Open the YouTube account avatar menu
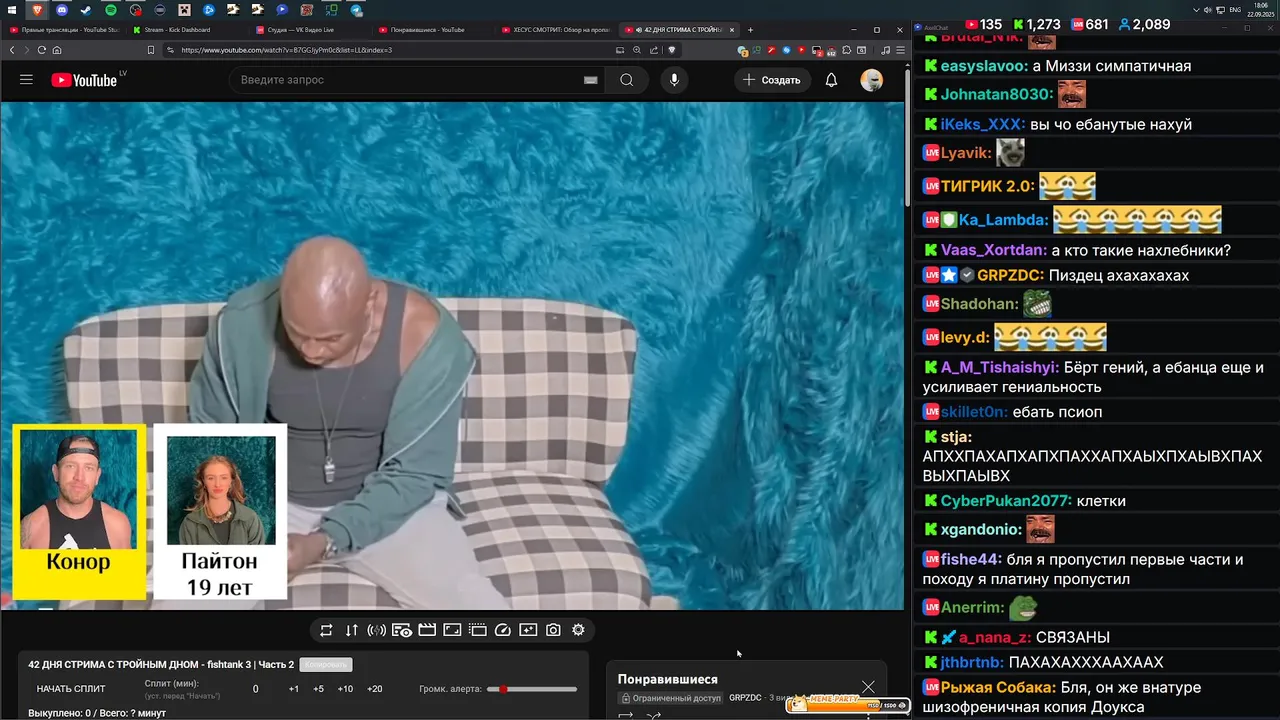1280x720 pixels. coord(872,80)
